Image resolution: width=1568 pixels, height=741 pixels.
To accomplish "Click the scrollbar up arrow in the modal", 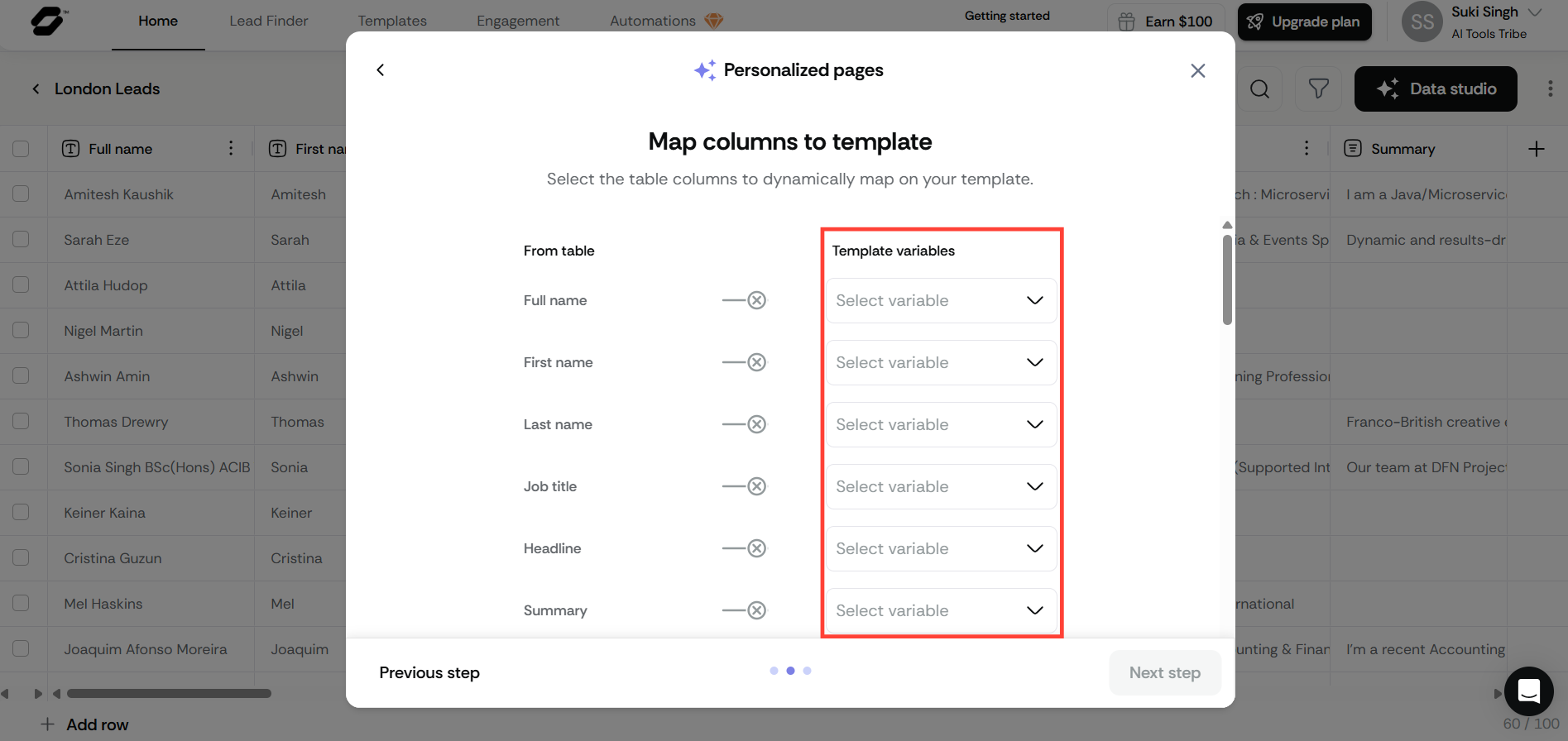I will click(x=1227, y=225).
